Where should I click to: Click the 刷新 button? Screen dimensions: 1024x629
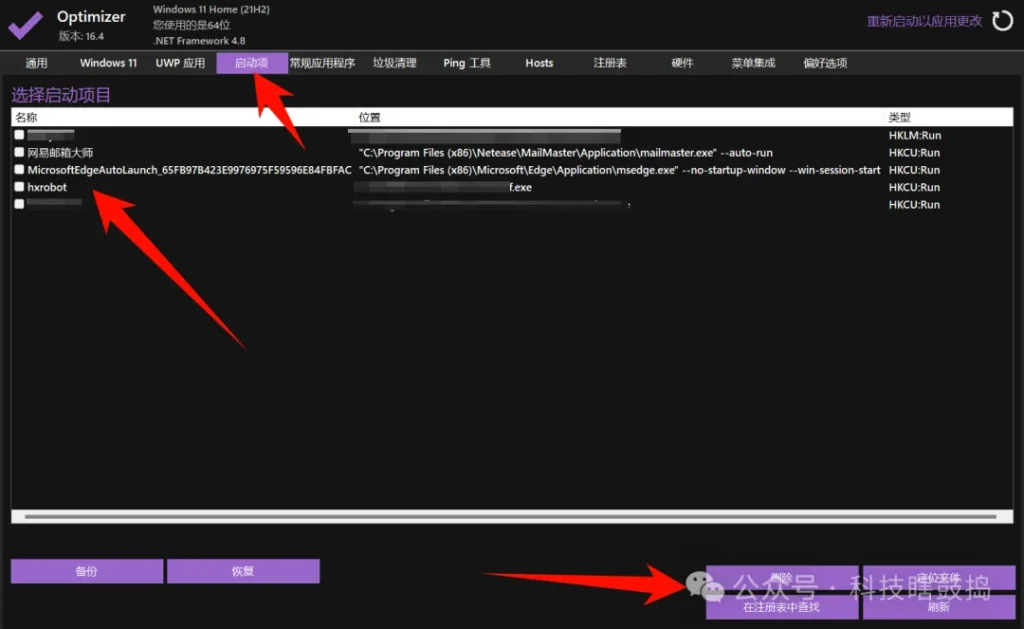pyautogui.click(x=938, y=607)
